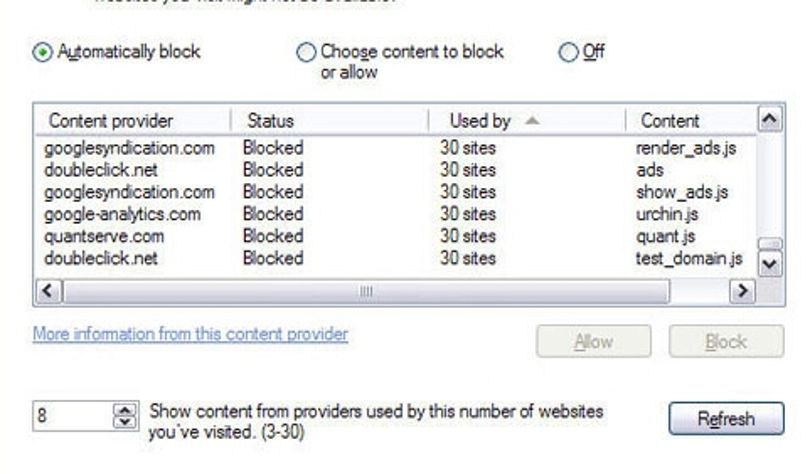Turn filtering Off via the radio button

click(x=568, y=52)
